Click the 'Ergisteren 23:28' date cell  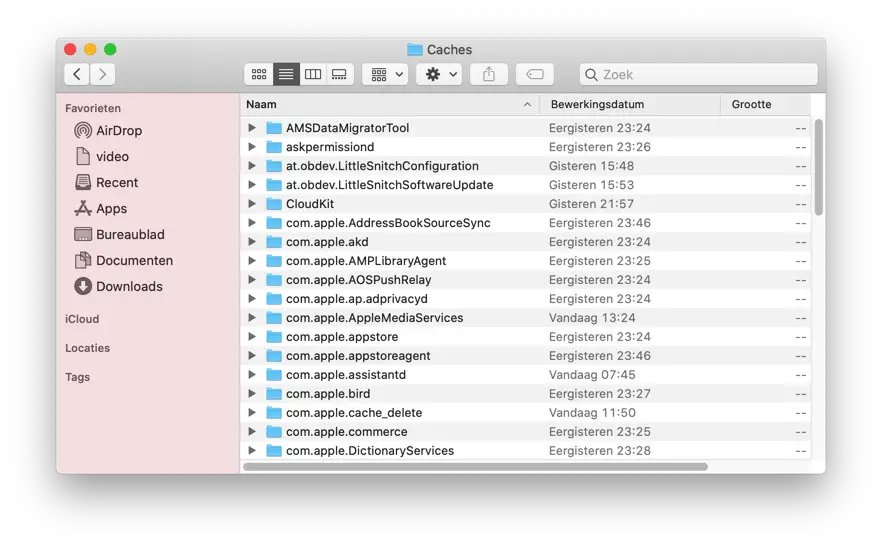tap(600, 451)
